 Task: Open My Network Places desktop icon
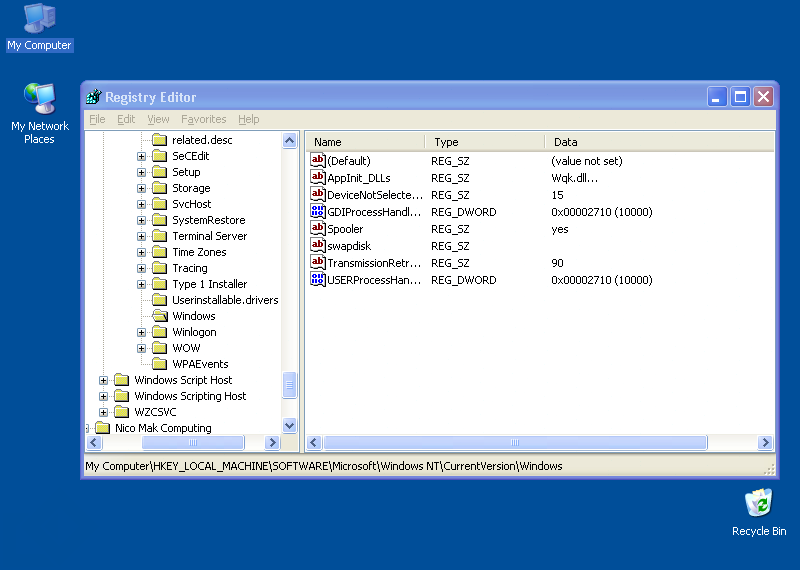click(x=39, y=113)
